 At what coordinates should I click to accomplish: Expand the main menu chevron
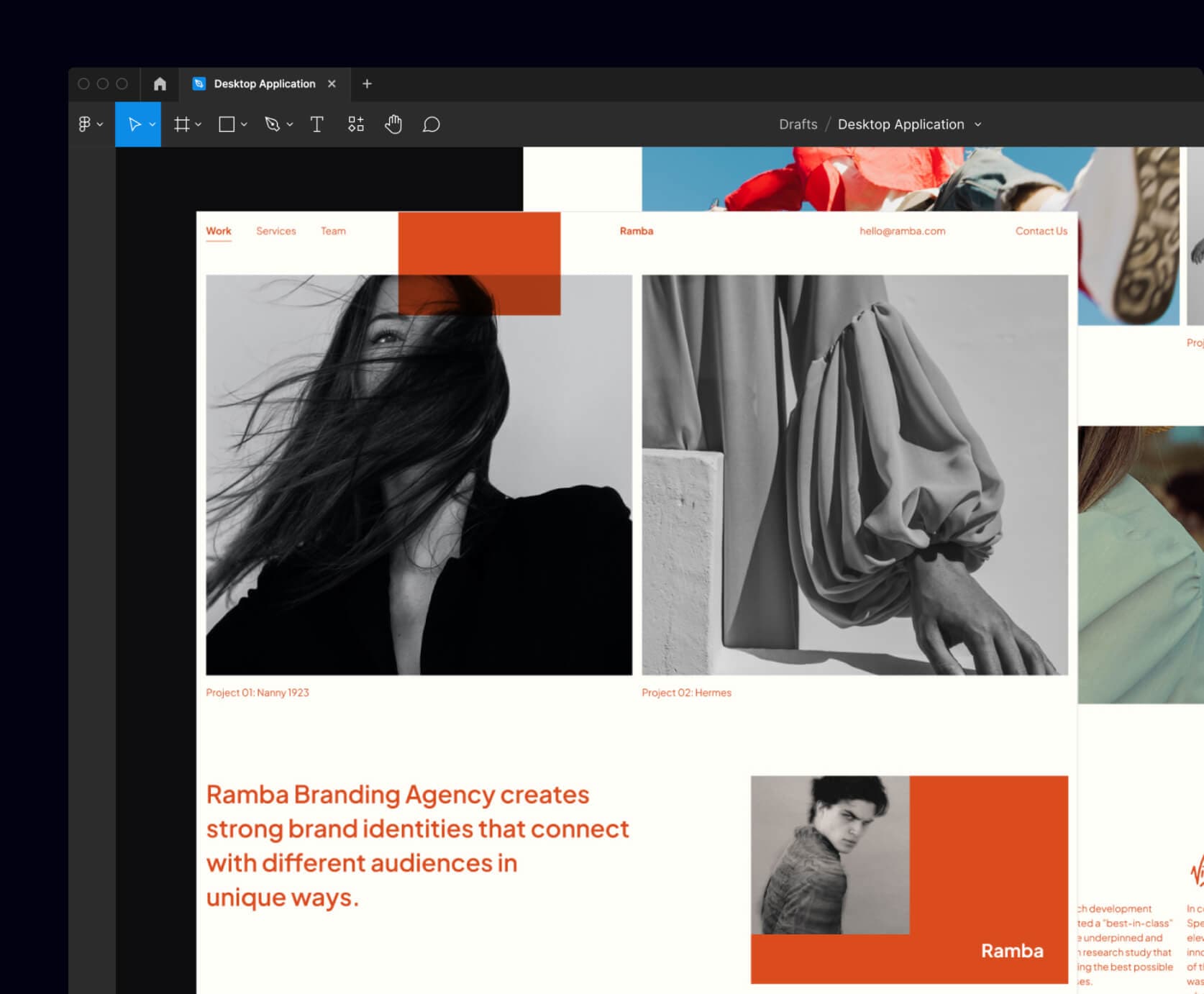(x=100, y=124)
